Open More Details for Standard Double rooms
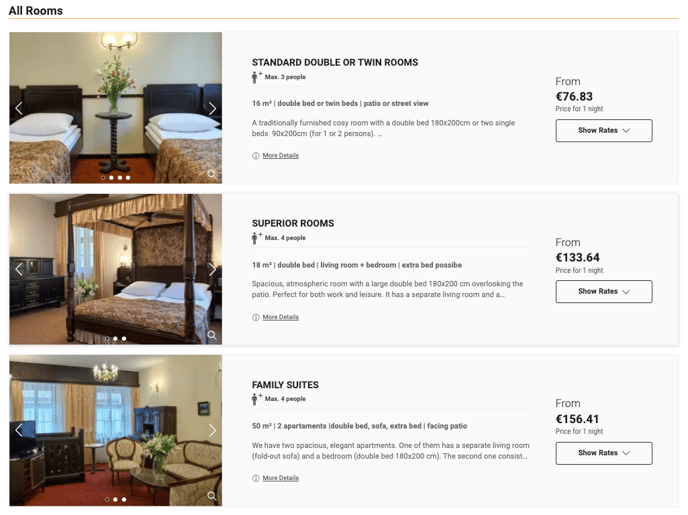The height and width of the screenshot is (515, 688). click(x=280, y=156)
